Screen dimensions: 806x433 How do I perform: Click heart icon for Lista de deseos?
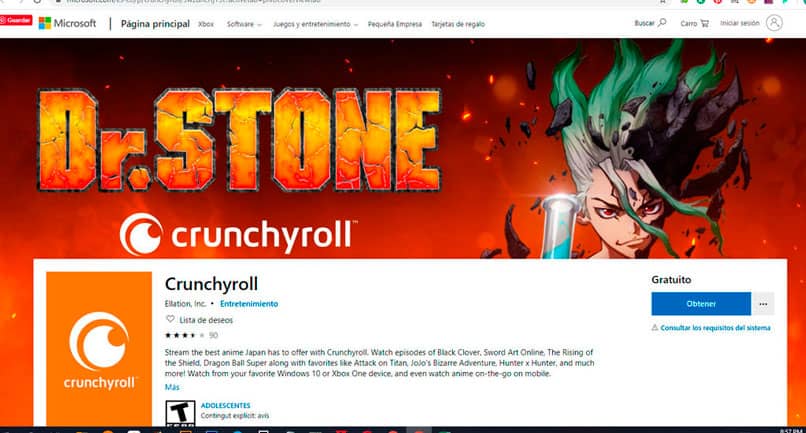tap(170, 319)
